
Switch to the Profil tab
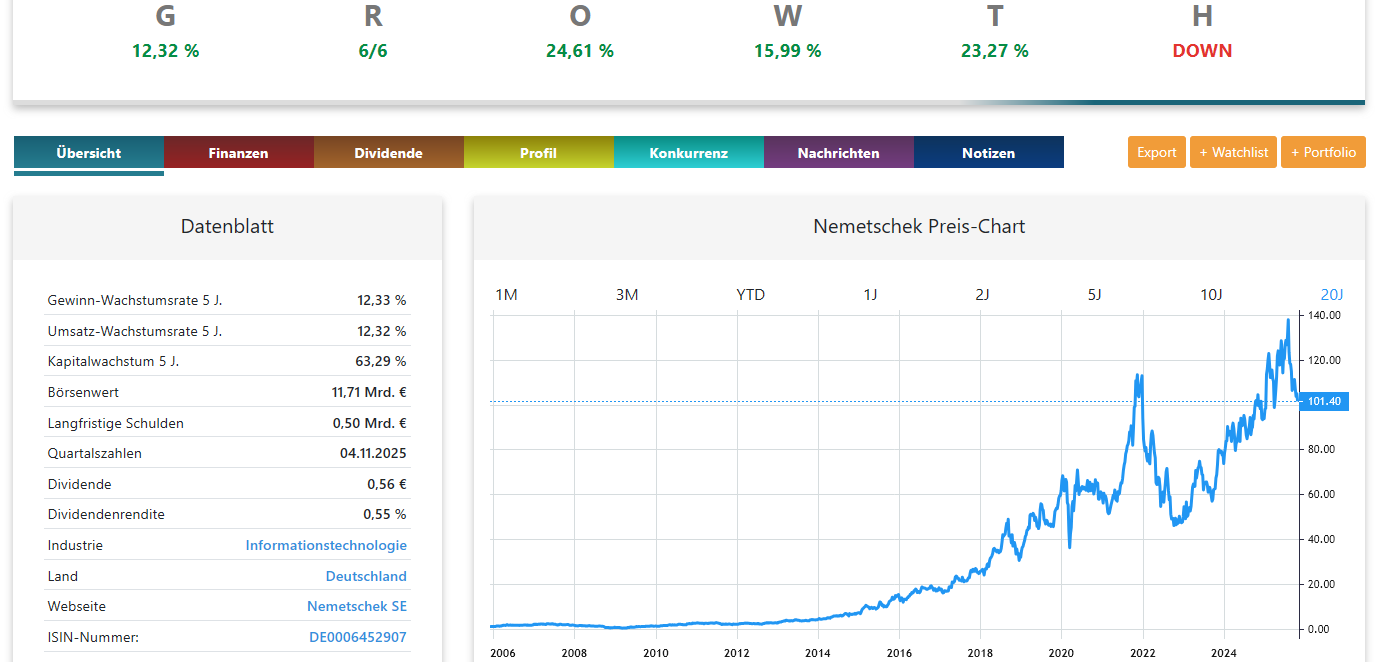[x=538, y=152]
